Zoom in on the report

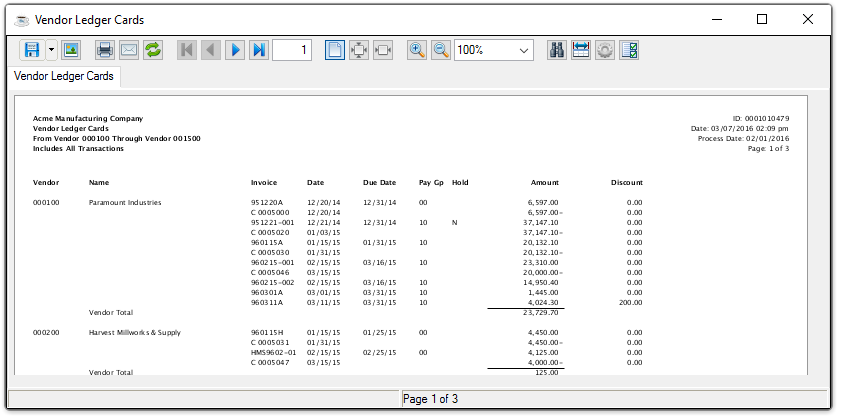417,50
